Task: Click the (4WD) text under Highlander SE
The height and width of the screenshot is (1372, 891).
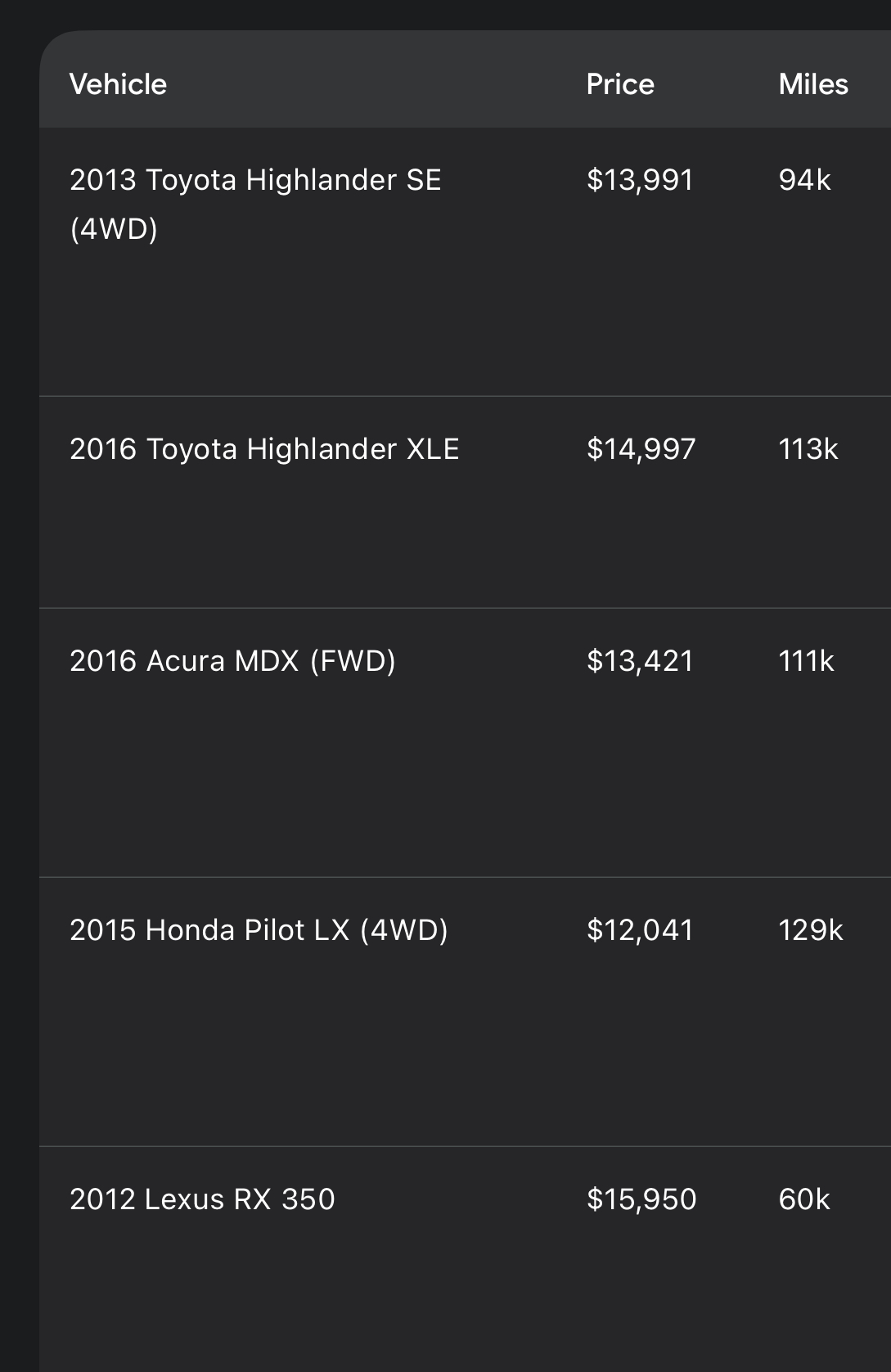Action: click(x=114, y=229)
